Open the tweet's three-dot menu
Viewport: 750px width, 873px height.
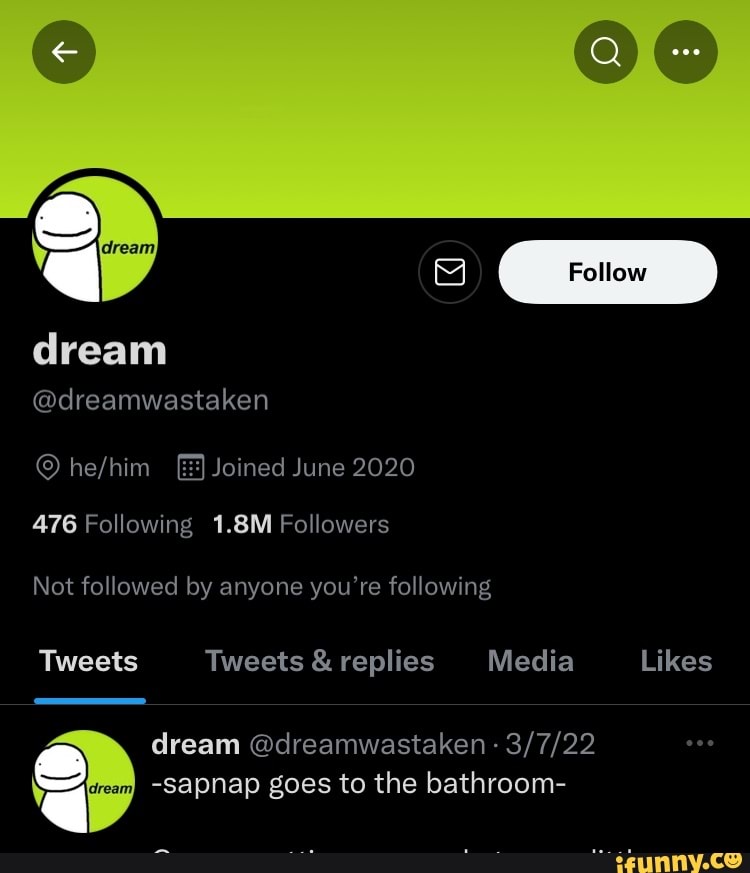[700, 743]
